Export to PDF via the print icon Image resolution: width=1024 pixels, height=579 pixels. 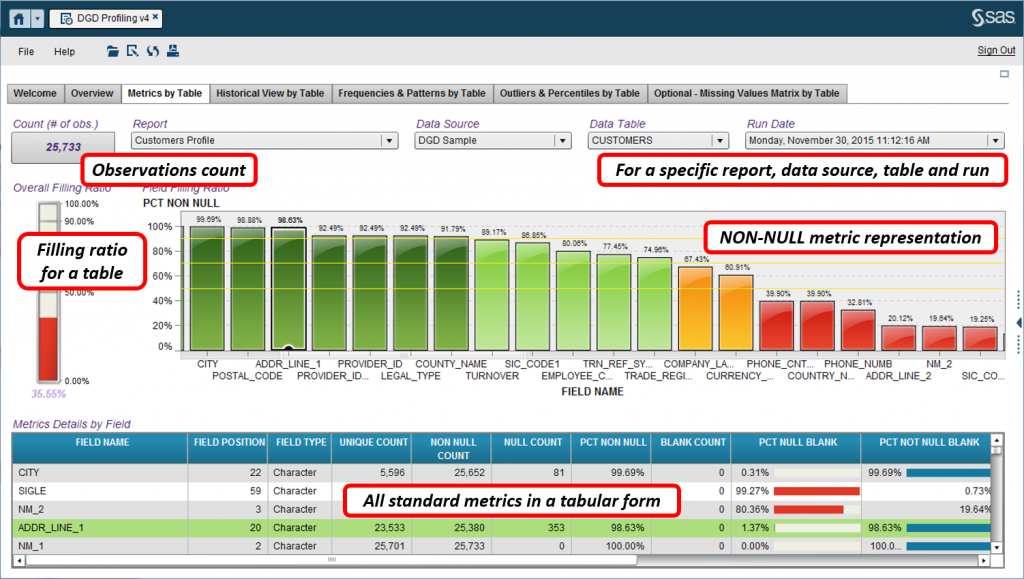pos(173,51)
